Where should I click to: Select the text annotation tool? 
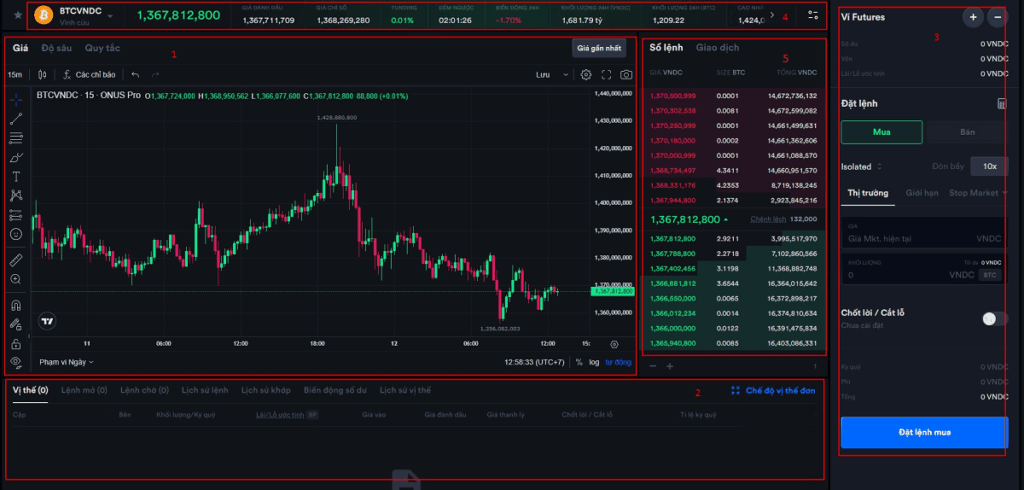16,176
